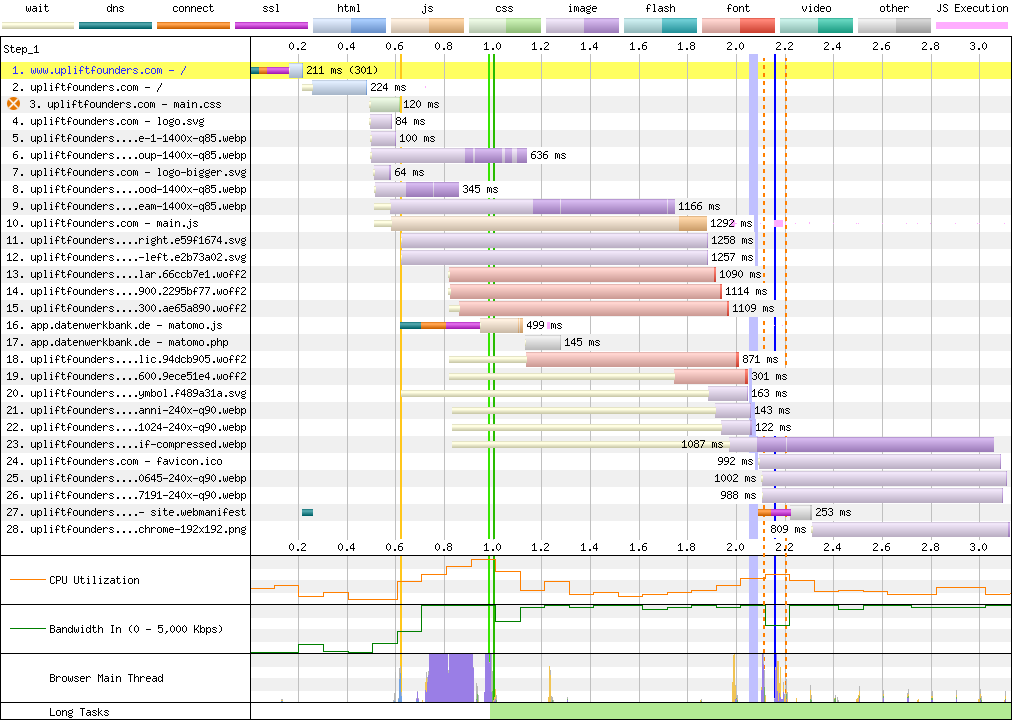The width and height of the screenshot is (1012, 720).
Task: Click the Step_1 label
Action: (21, 49)
